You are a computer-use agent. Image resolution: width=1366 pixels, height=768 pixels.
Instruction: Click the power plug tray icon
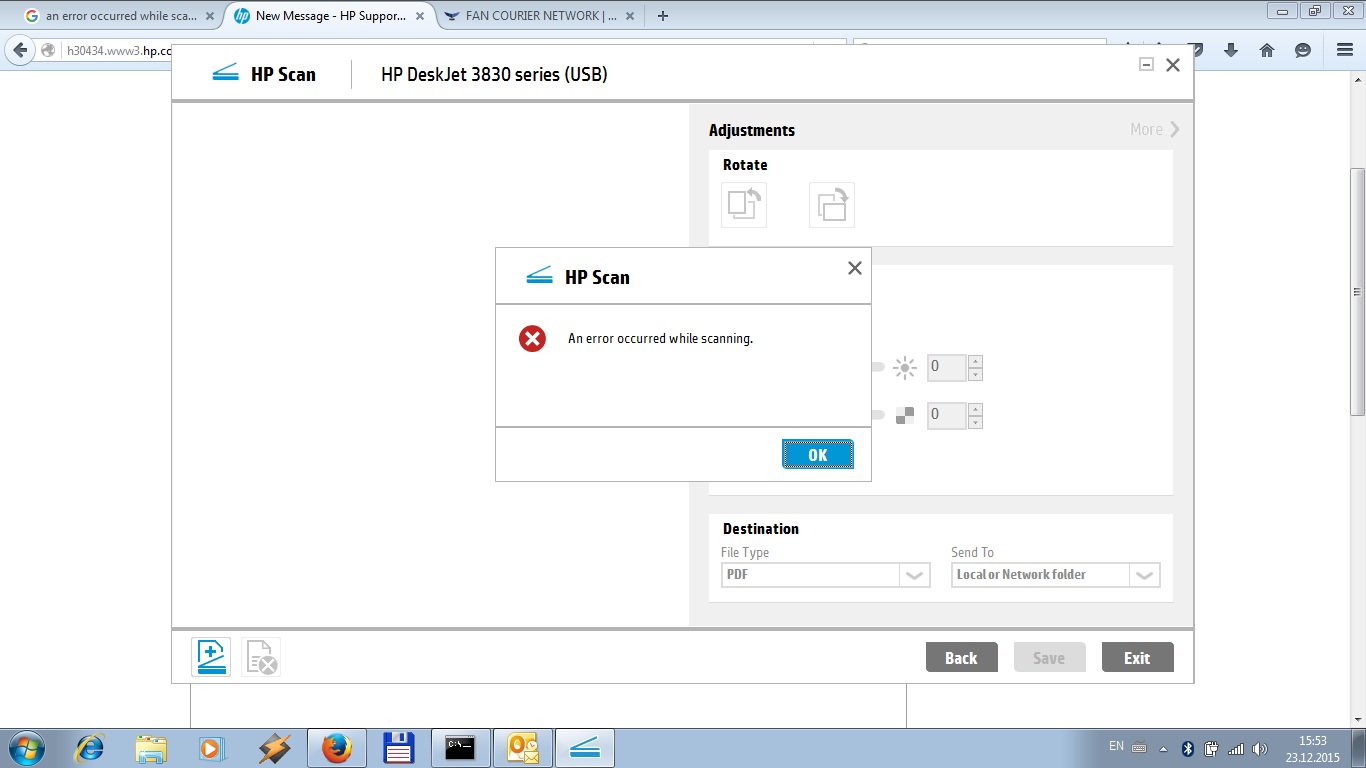click(1211, 748)
